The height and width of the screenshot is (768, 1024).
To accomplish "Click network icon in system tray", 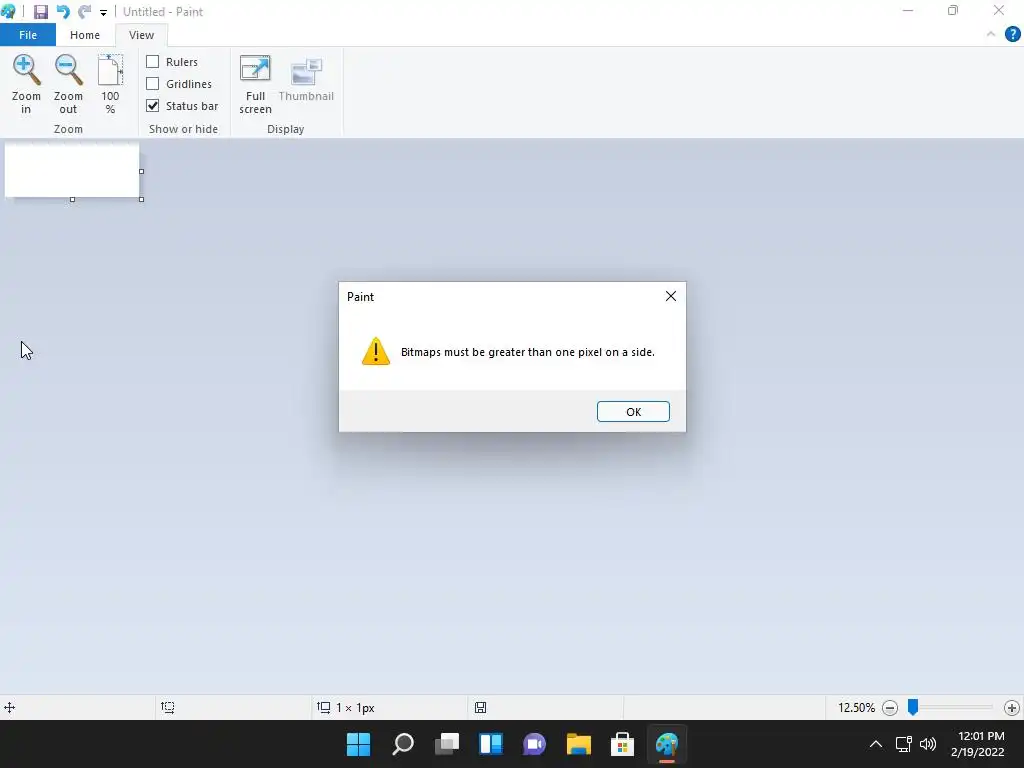I will 904,744.
